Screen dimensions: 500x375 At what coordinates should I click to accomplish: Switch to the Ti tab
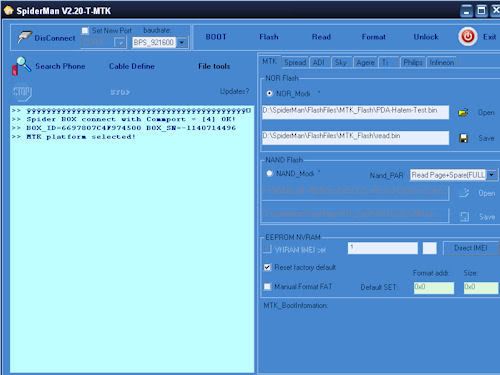point(389,62)
